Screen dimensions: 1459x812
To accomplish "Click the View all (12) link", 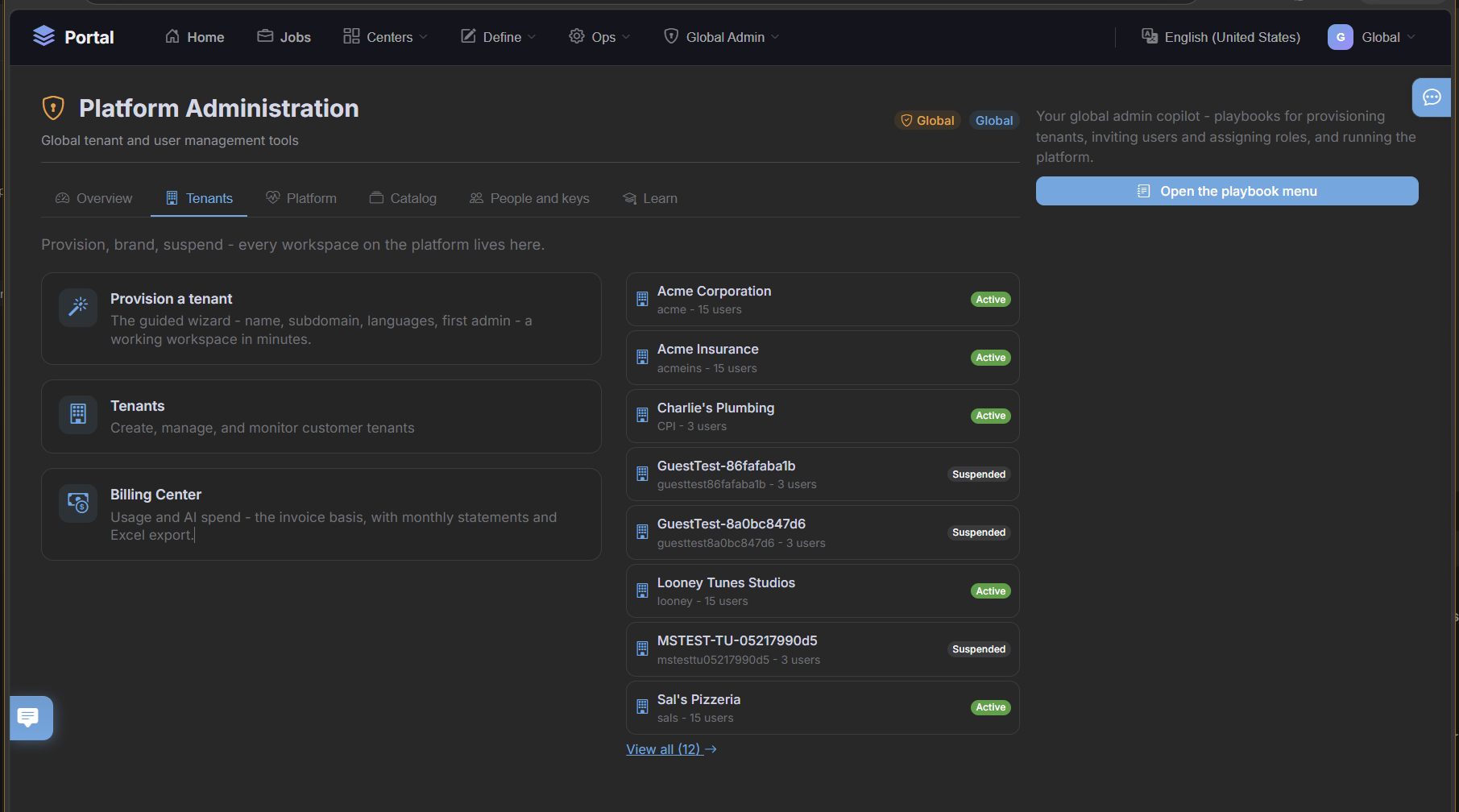I will (x=671, y=749).
